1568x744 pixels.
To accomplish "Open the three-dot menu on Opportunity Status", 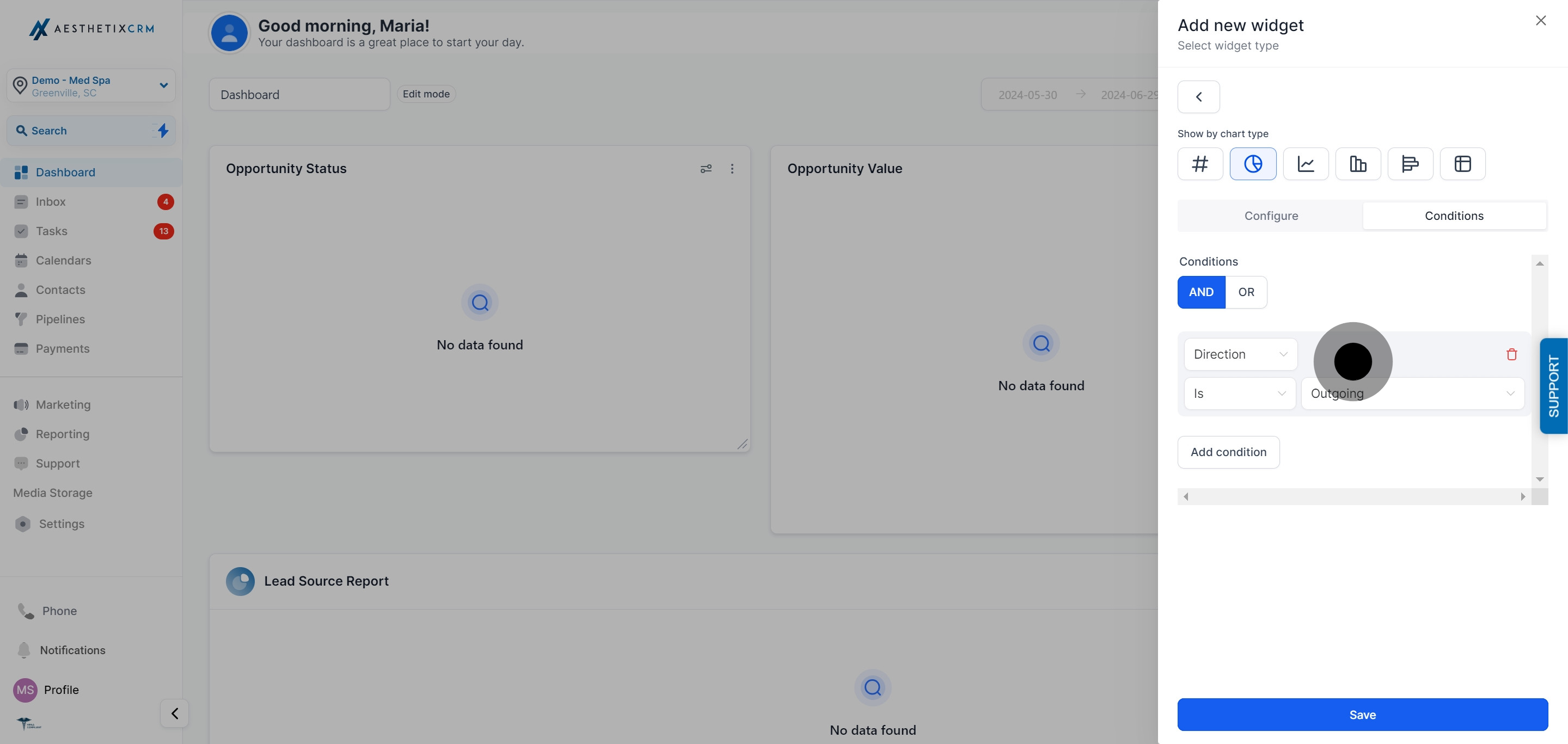I will tap(732, 169).
